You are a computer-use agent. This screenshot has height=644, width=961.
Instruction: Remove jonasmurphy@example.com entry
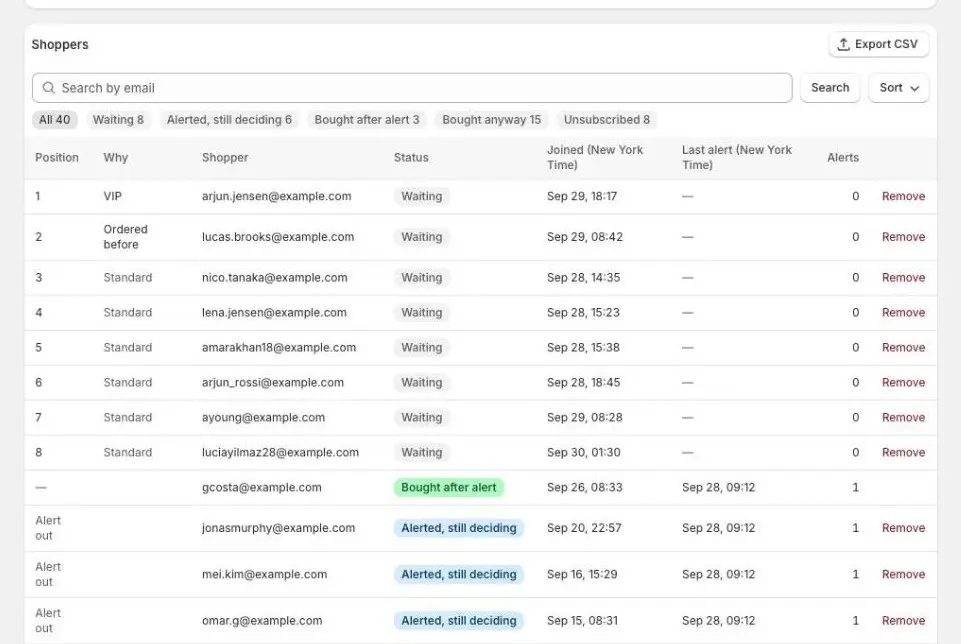tap(903, 528)
